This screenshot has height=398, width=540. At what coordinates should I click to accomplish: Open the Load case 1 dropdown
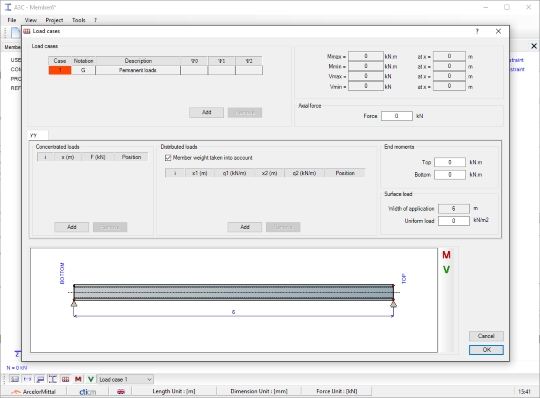(125, 379)
